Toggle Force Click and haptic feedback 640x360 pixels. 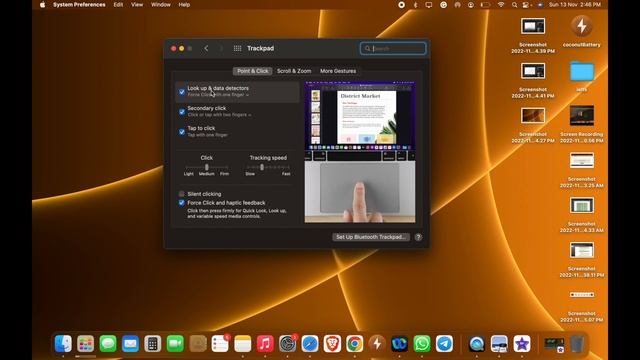pos(182,202)
